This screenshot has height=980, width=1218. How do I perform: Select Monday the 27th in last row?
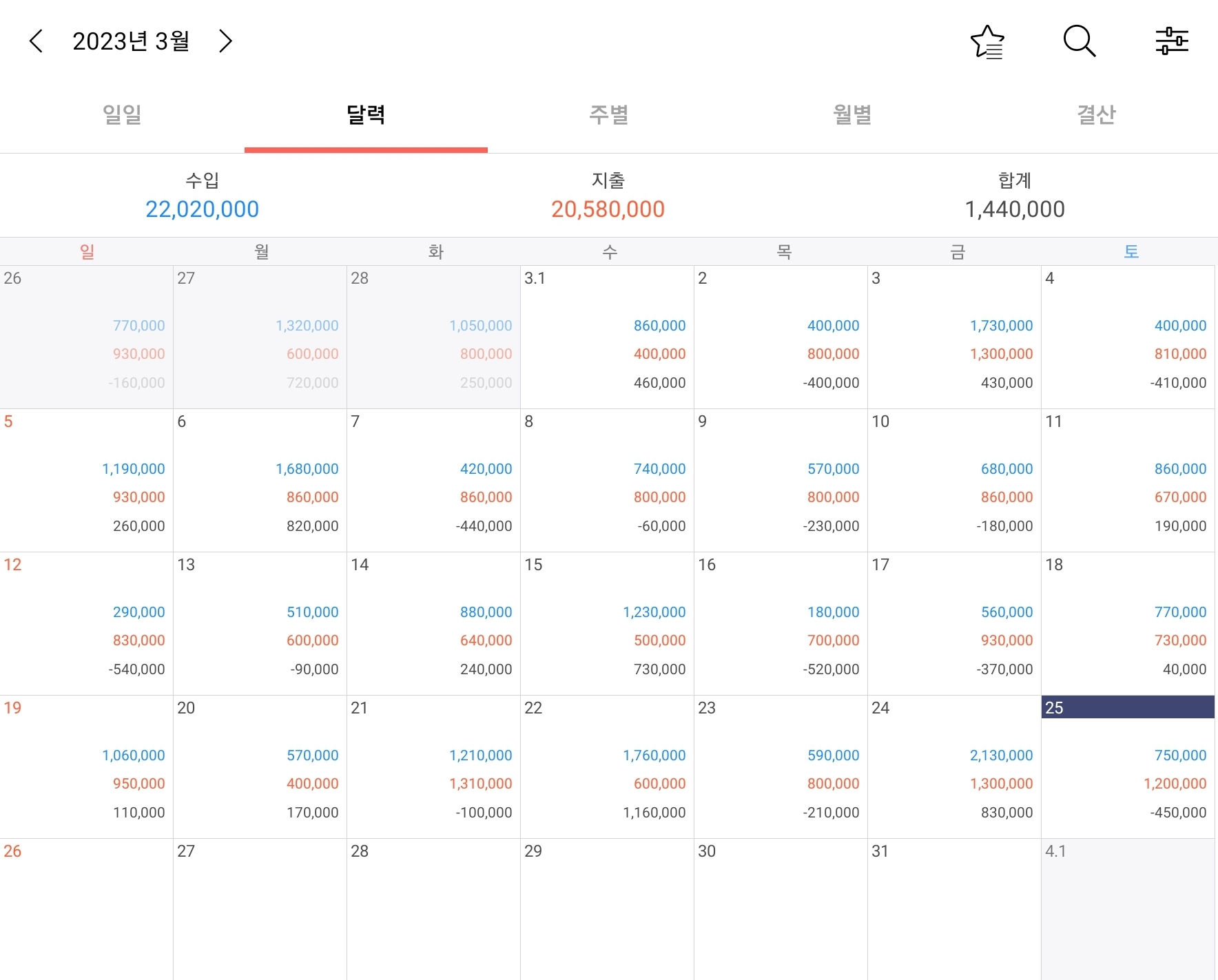260,909
